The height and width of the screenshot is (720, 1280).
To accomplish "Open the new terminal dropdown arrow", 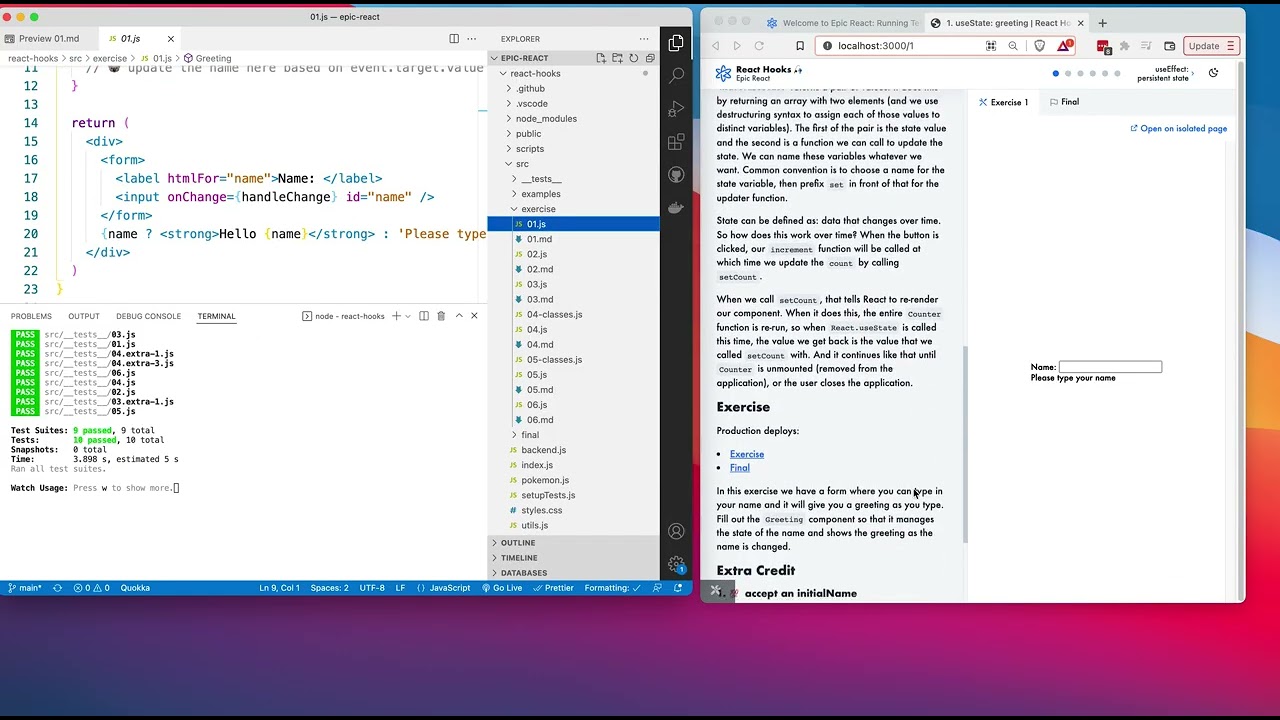I will tap(408, 316).
